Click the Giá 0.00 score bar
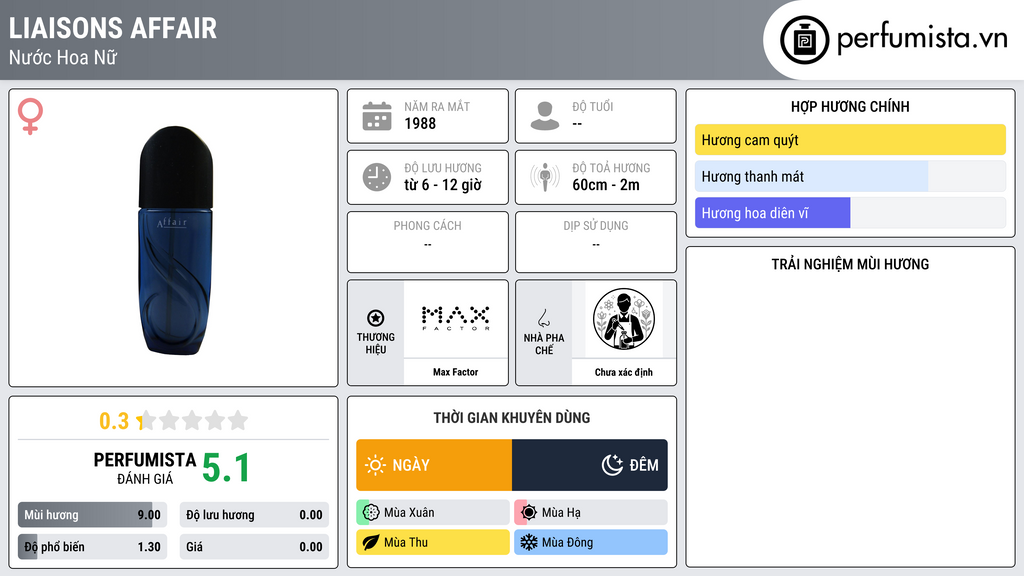Screen dimensions: 1024x576 (x=254, y=547)
